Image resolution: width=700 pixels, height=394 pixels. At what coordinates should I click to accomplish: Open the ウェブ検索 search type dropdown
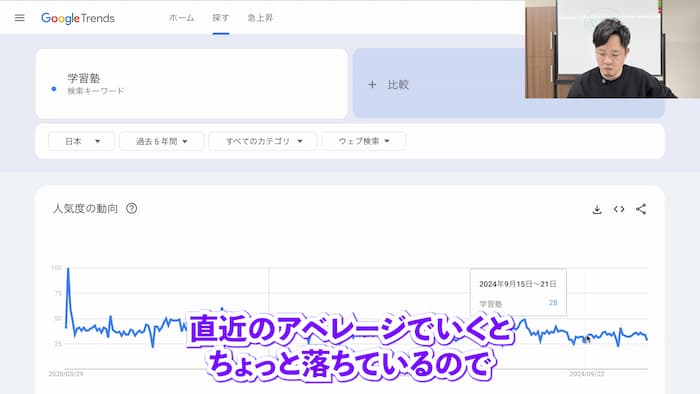[x=364, y=141]
